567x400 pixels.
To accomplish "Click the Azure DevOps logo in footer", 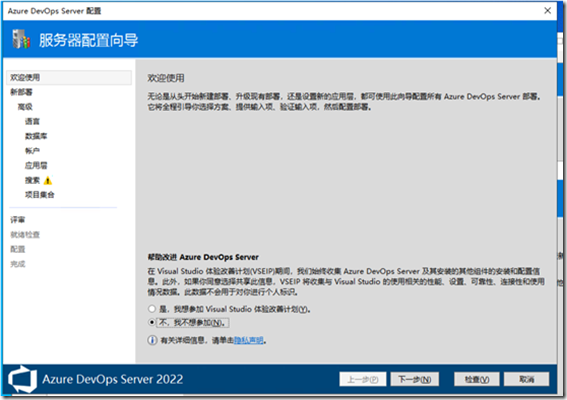I will [22, 379].
